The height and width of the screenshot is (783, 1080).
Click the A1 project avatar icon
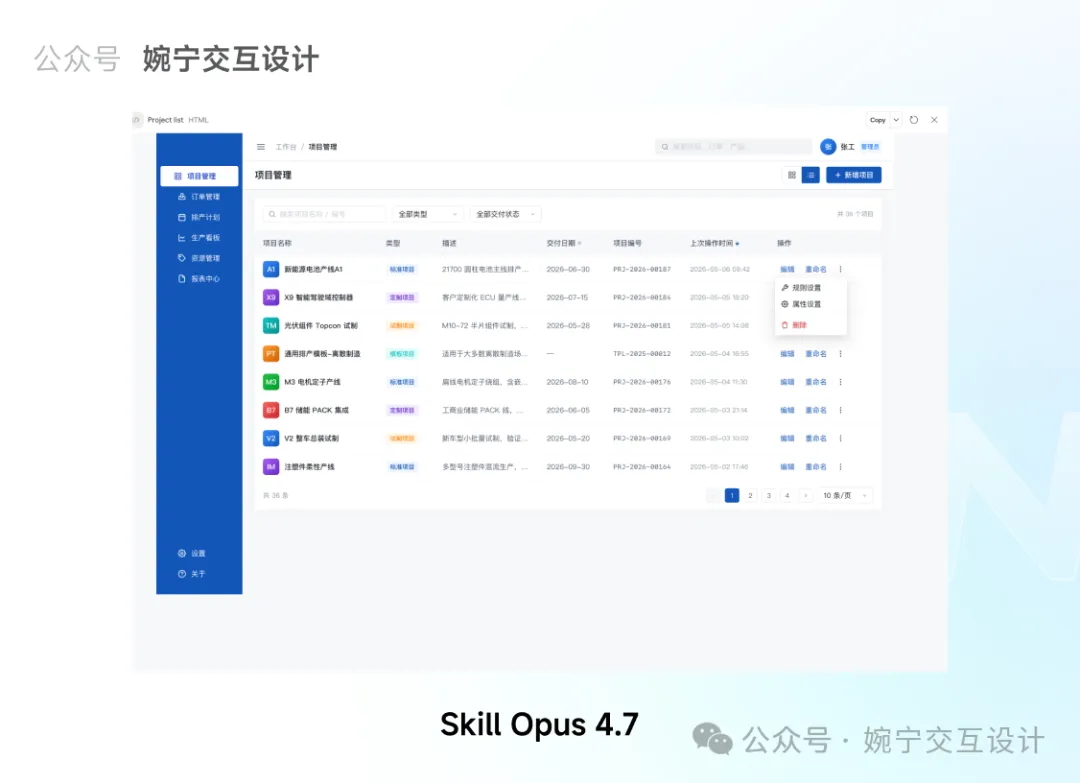click(x=271, y=269)
